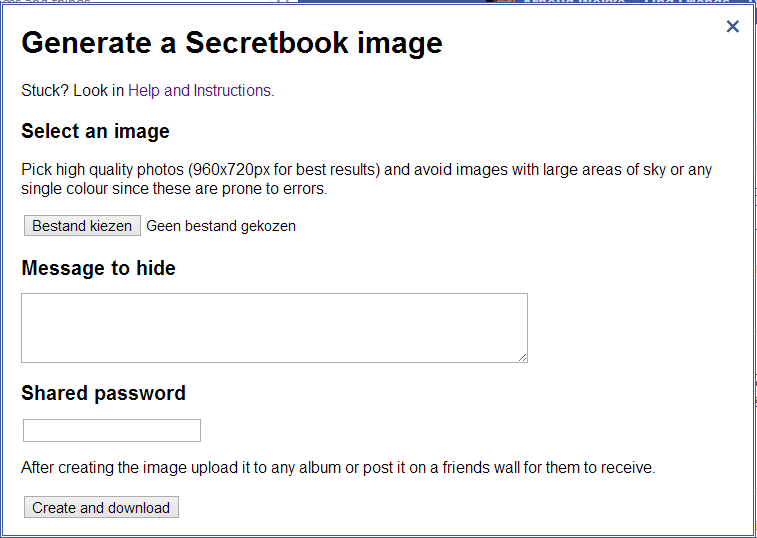Click the Message to hide heading
Image resolution: width=757 pixels, height=538 pixels.
[98, 268]
